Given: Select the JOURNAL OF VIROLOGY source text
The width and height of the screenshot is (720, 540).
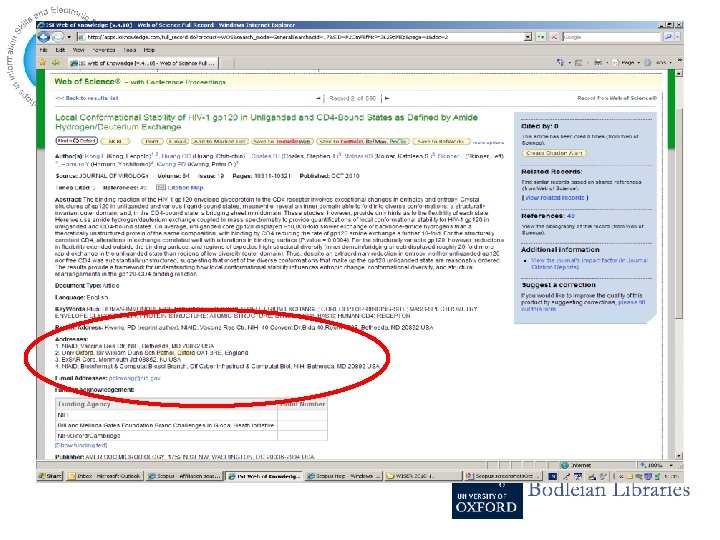Looking at the screenshot, I should tap(115, 176).
